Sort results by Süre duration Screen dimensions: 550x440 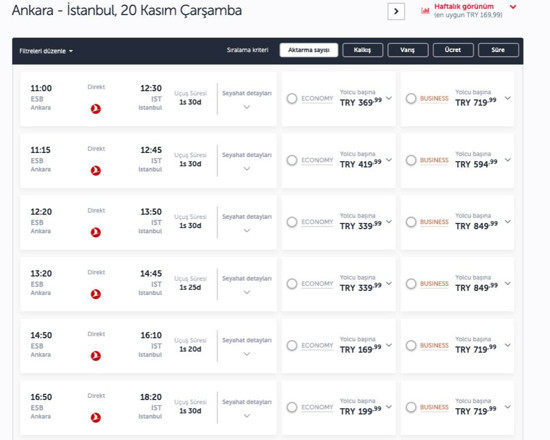[498, 50]
